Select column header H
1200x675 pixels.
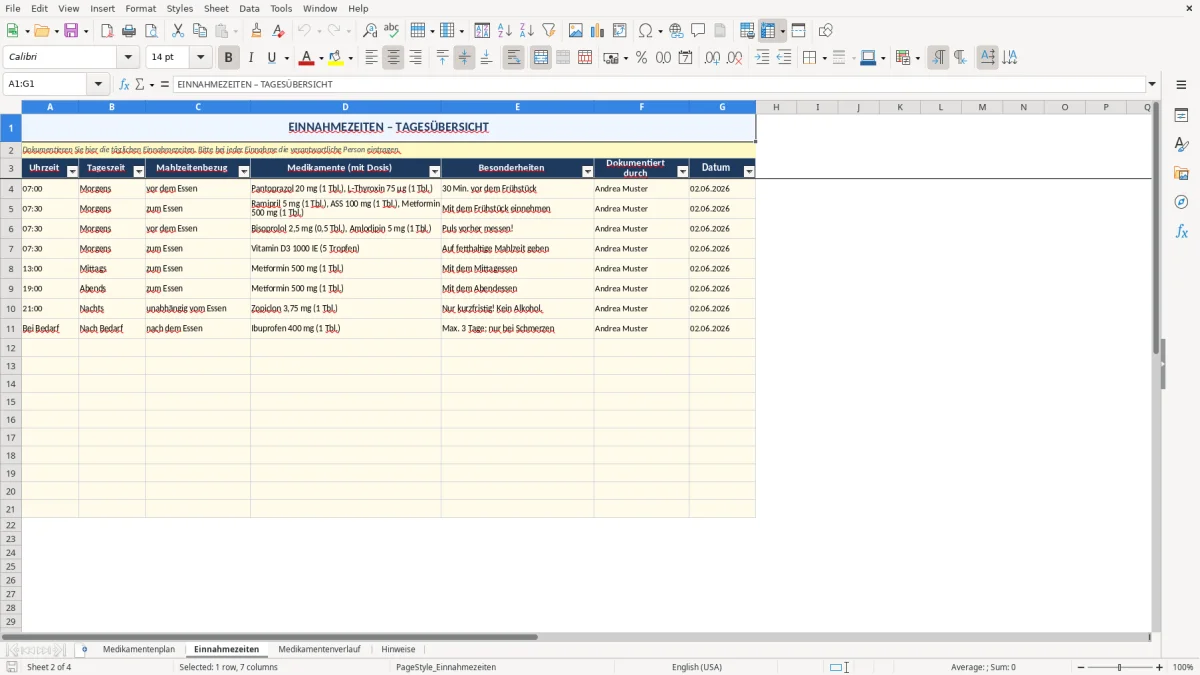click(x=776, y=107)
